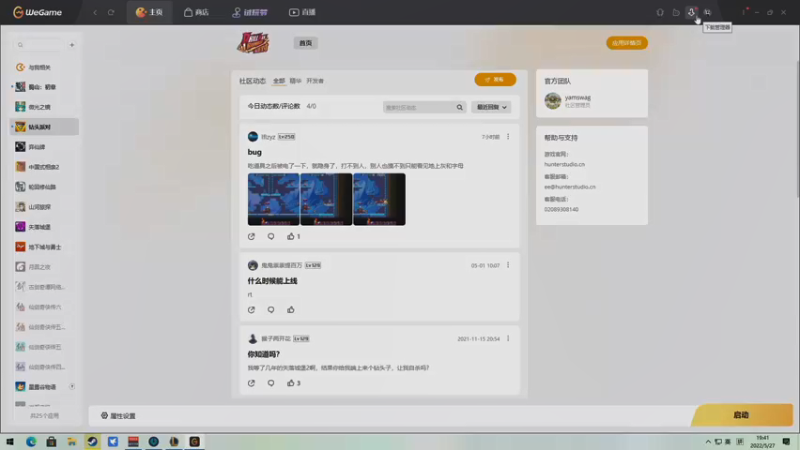Select the 全部 community filter tab
The image size is (800, 450).
tap(279, 81)
